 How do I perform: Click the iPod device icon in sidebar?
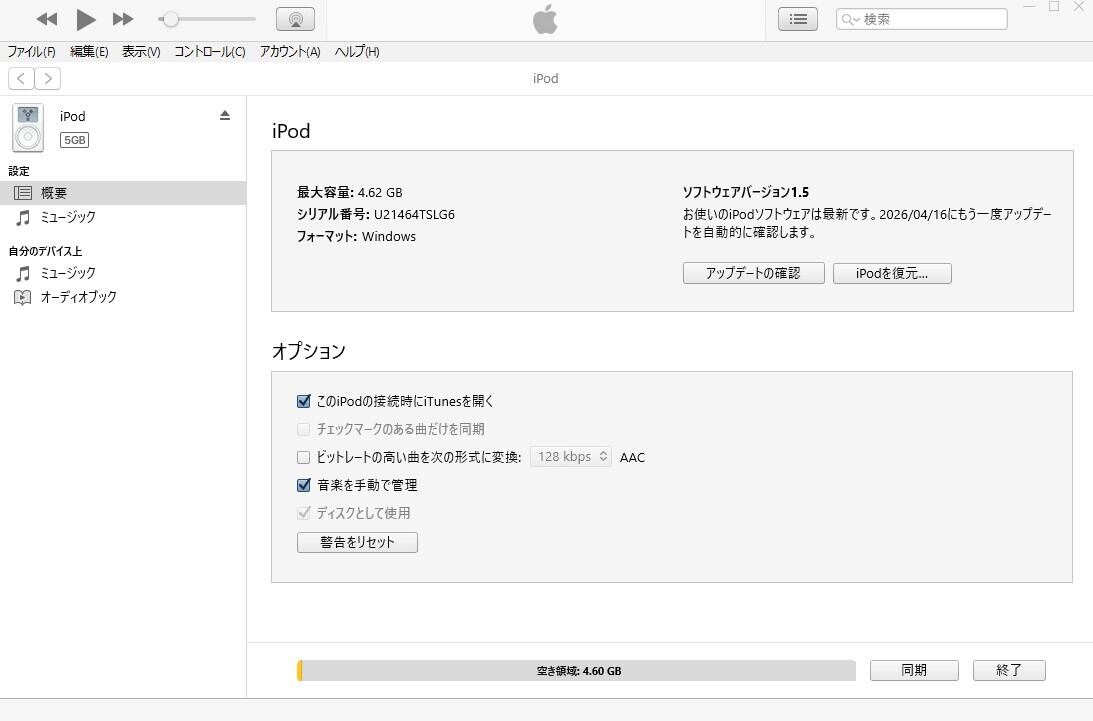tap(28, 128)
